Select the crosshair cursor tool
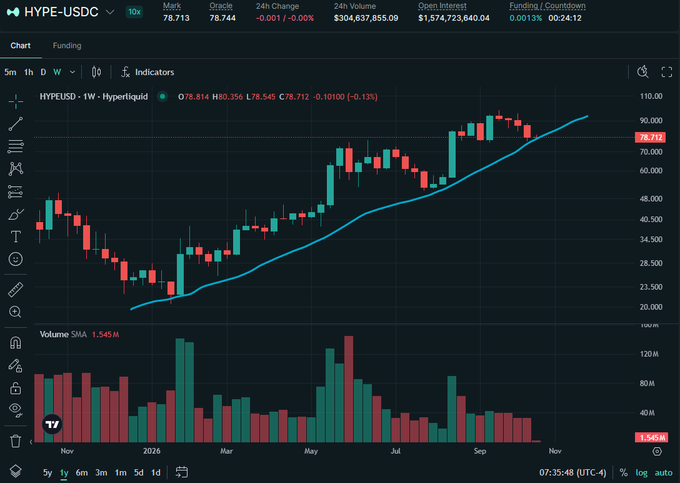The image size is (680, 483). pyautogui.click(x=16, y=101)
